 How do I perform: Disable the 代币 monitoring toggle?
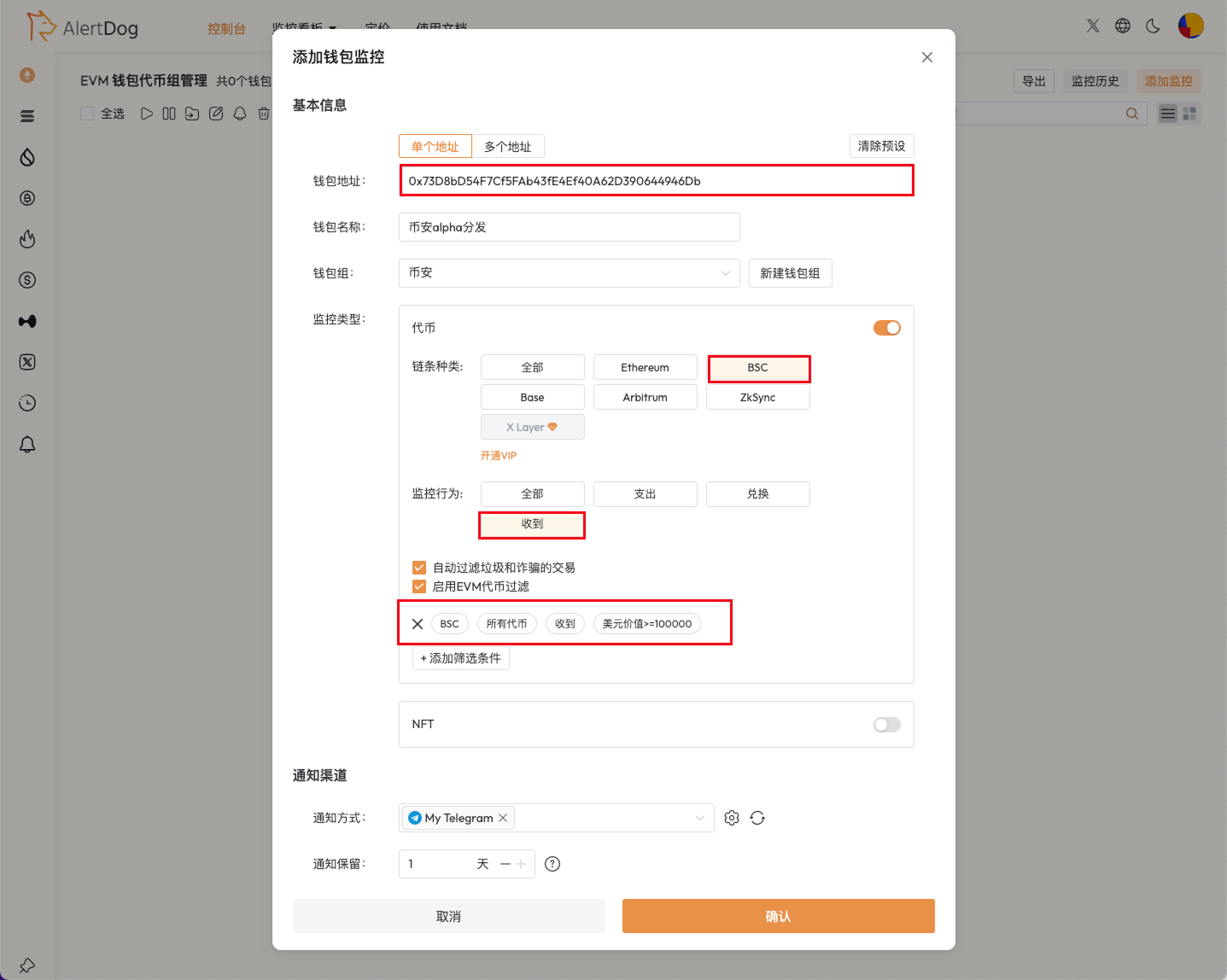[x=886, y=327]
